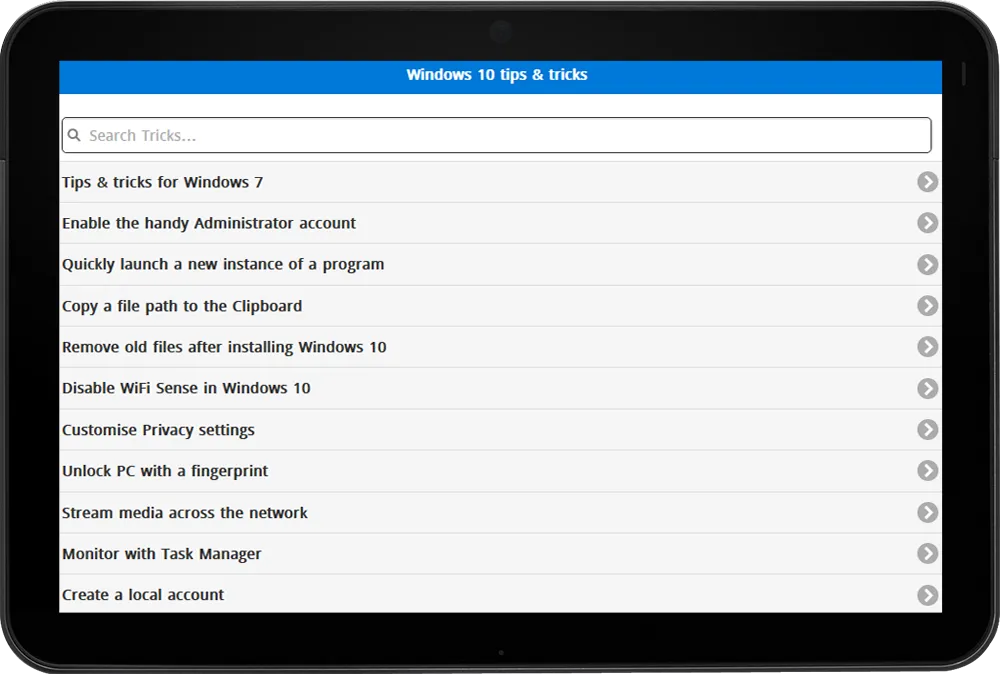Select Unlock PC with a fingerprint

pyautogui.click(x=500, y=471)
